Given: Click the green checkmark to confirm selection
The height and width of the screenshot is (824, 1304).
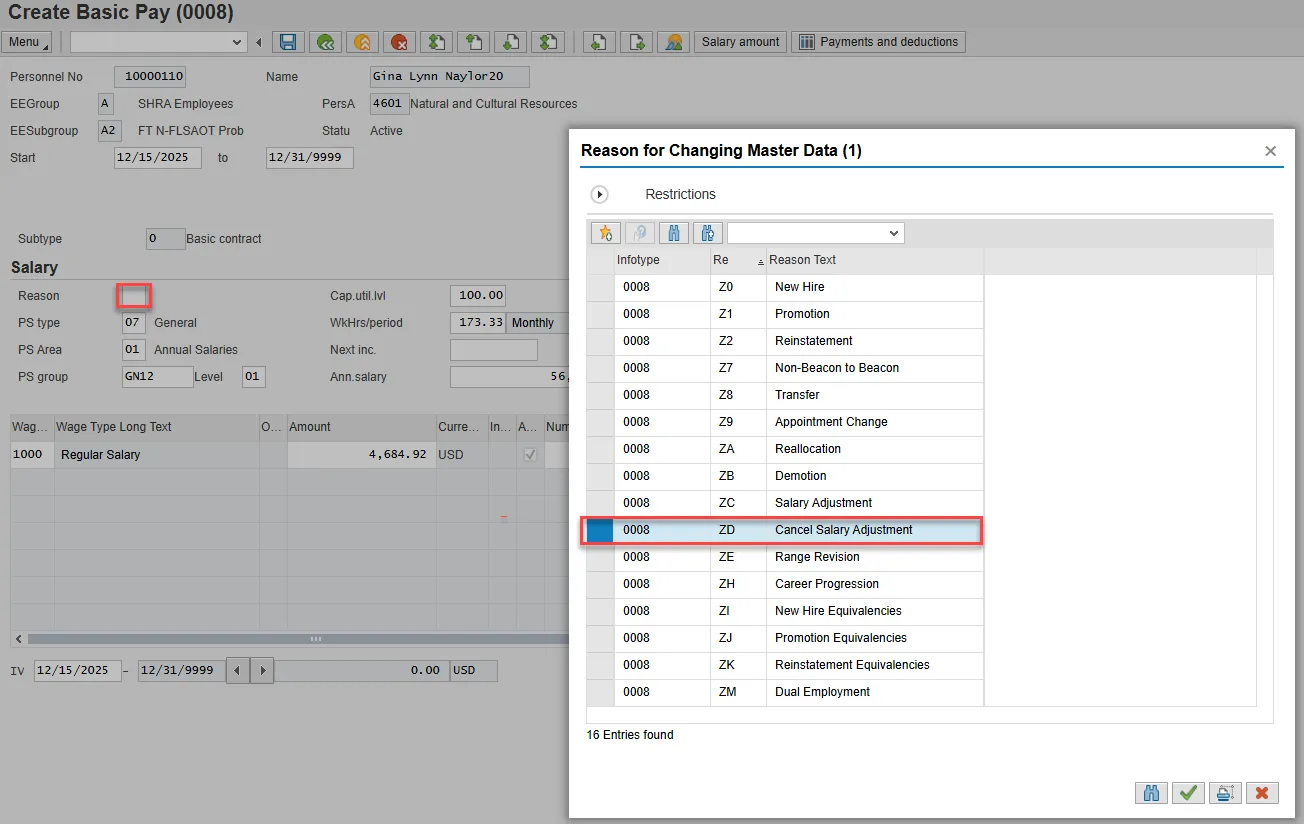Looking at the screenshot, I should click(1188, 793).
